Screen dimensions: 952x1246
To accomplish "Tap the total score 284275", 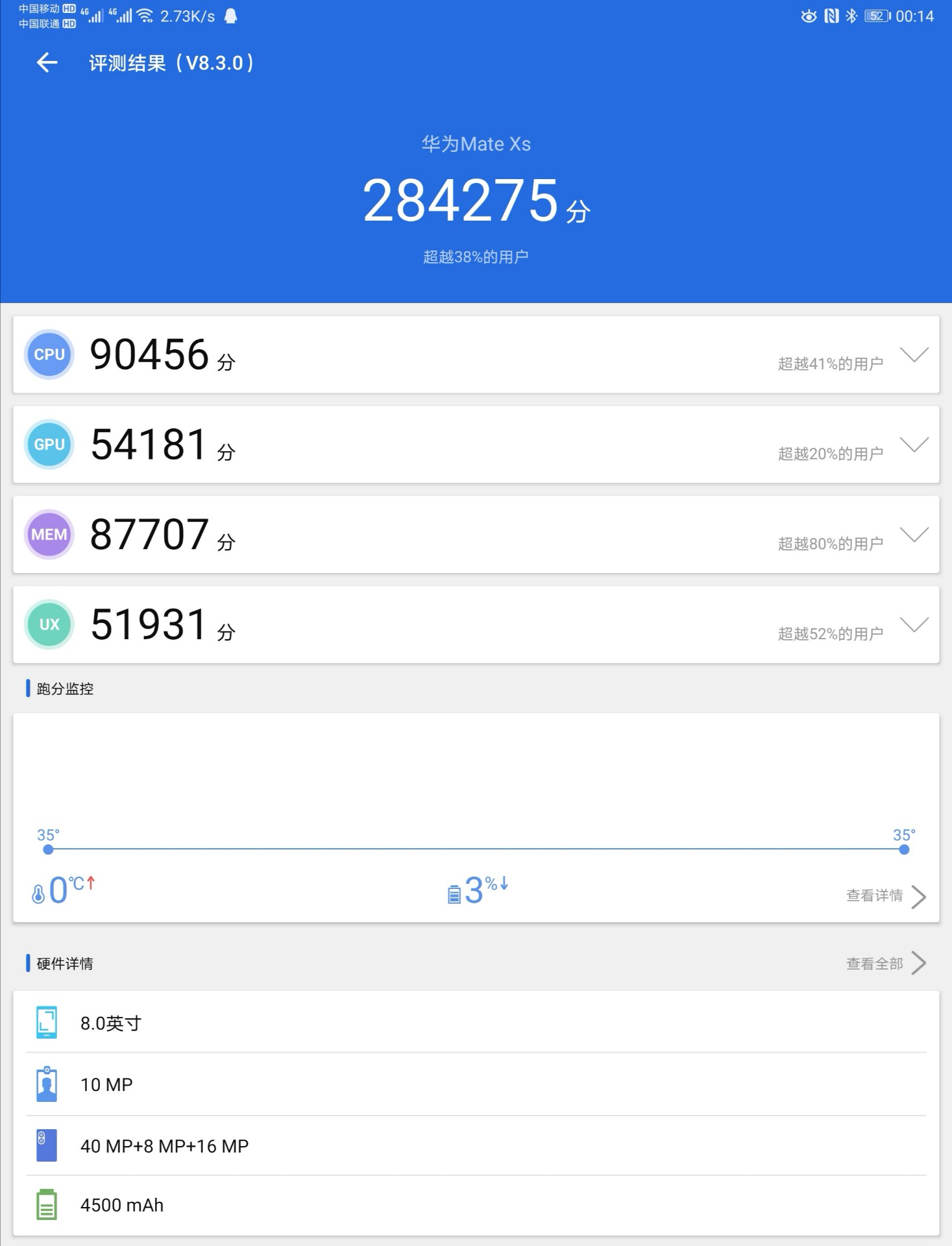I will point(461,201).
